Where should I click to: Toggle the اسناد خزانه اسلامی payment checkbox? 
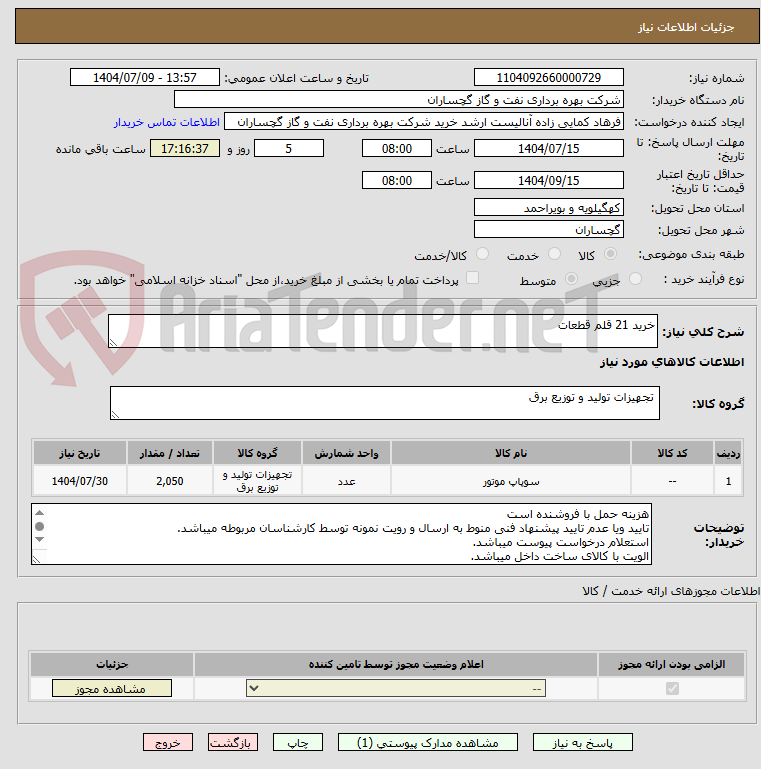[x=472, y=278]
